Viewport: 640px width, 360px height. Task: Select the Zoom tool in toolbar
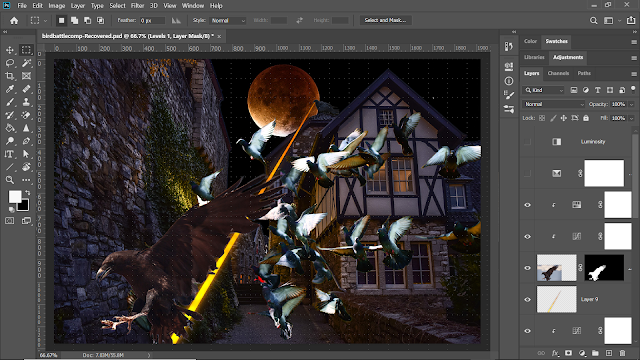[10, 180]
